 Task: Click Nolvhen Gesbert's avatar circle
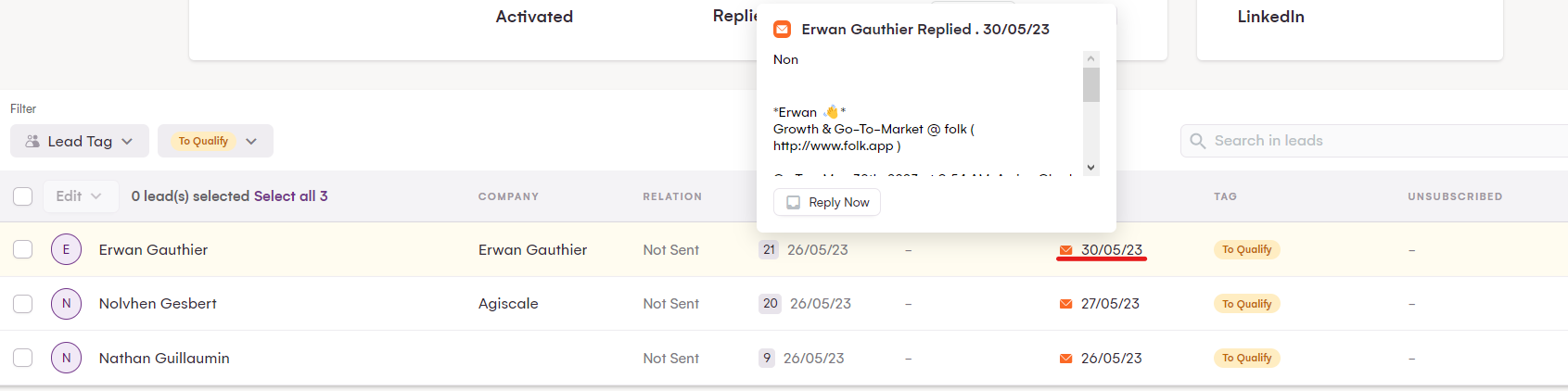(66, 303)
